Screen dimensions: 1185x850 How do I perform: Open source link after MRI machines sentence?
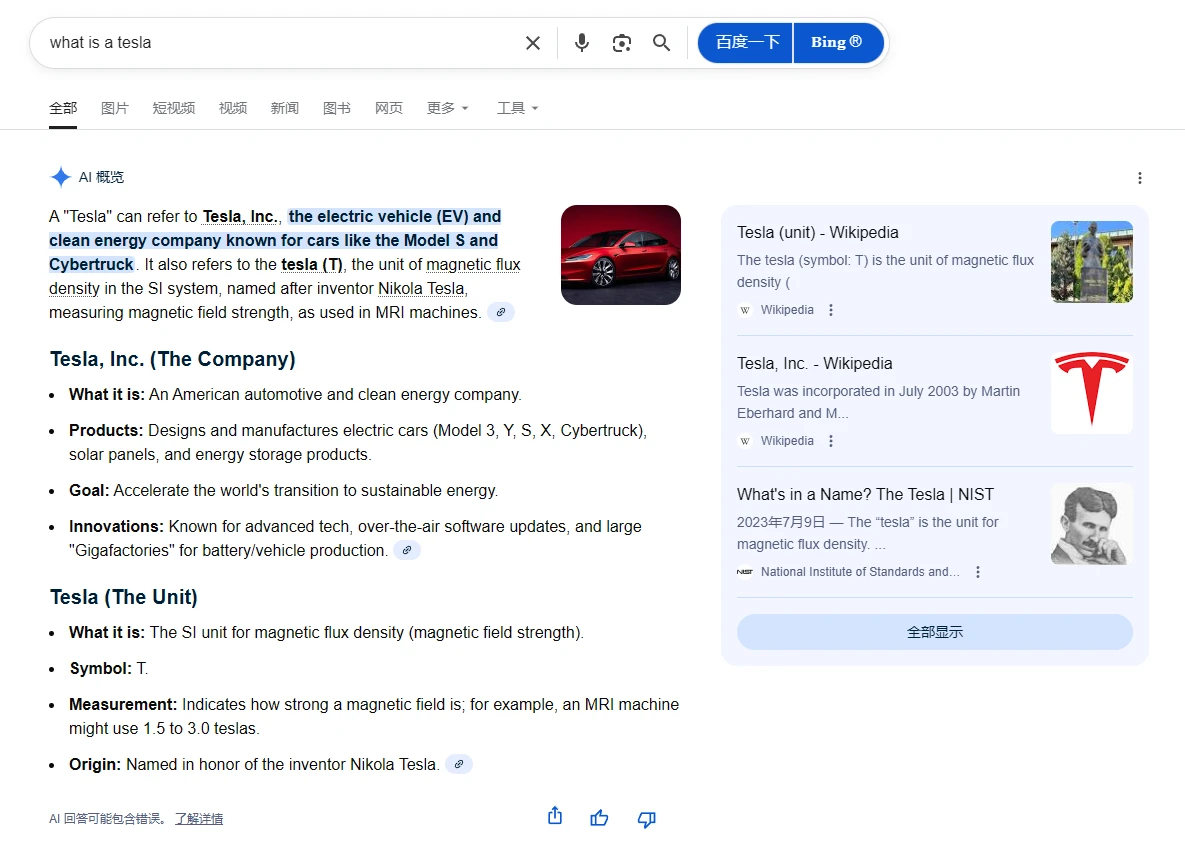pyautogui.click(x=501, y=312)
